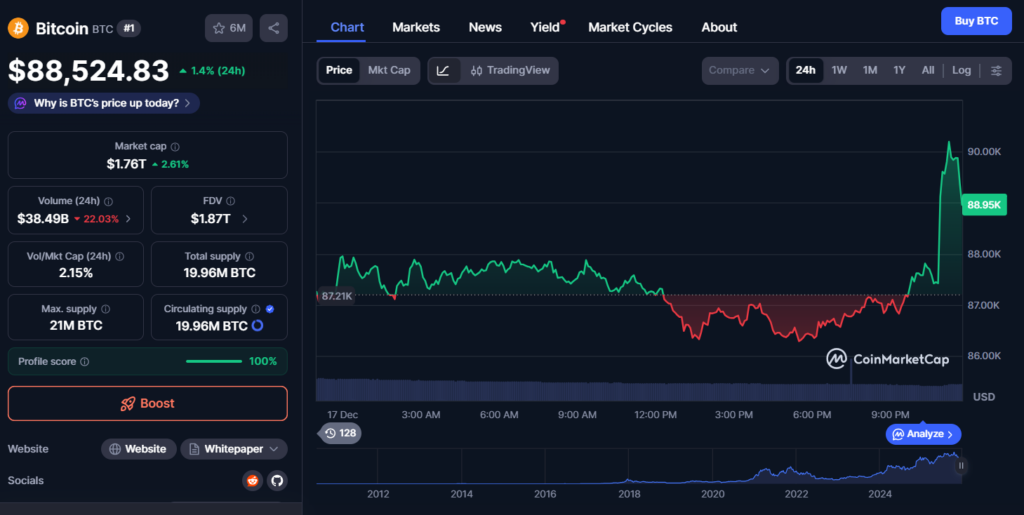Open the GitHub social link icon

pos(277,481)
